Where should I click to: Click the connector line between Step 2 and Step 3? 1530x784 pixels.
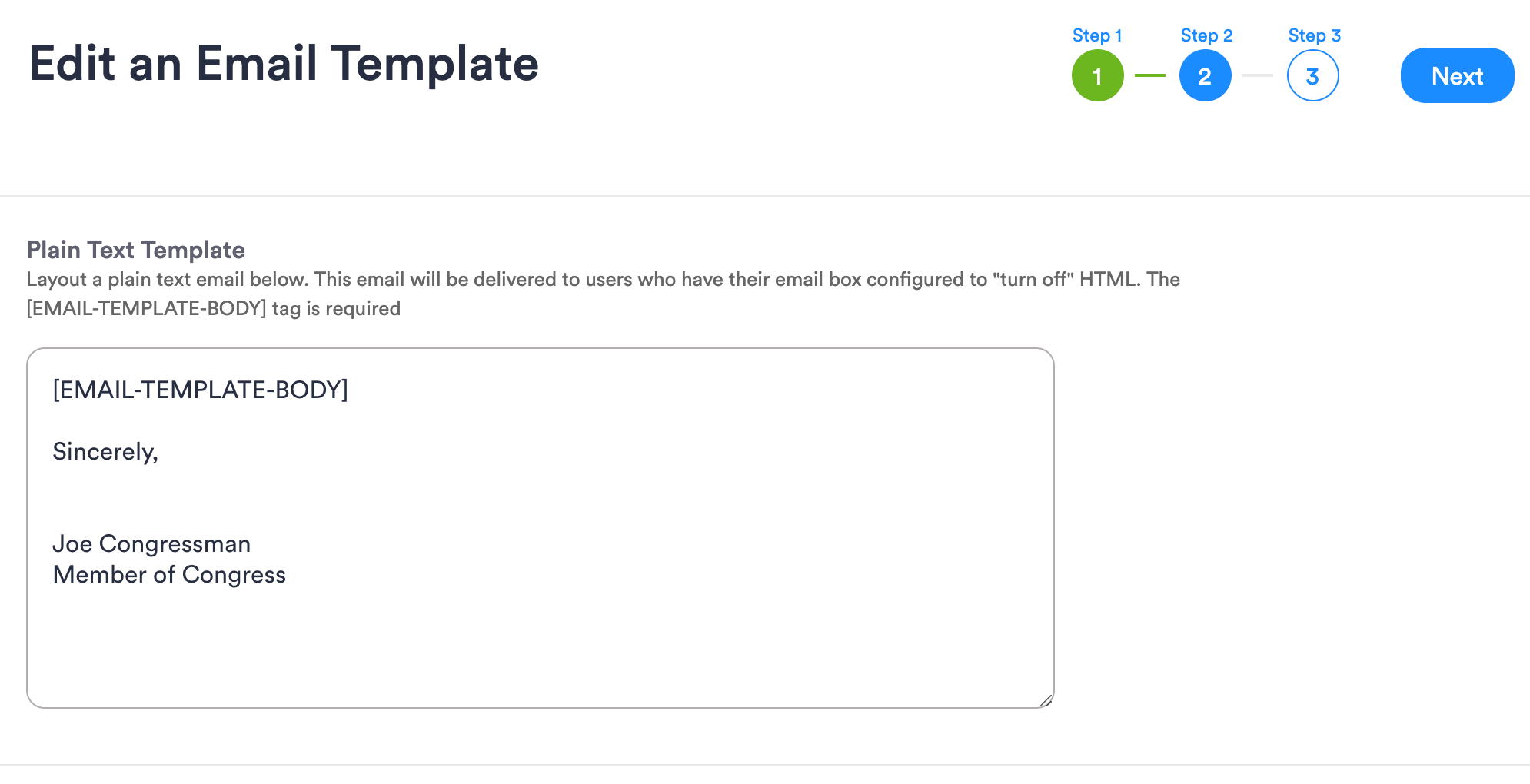1259,75
